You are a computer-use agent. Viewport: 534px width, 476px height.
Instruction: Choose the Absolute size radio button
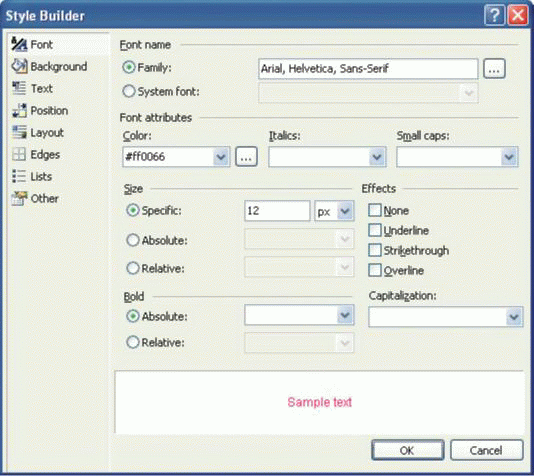[x=133, y=240]
